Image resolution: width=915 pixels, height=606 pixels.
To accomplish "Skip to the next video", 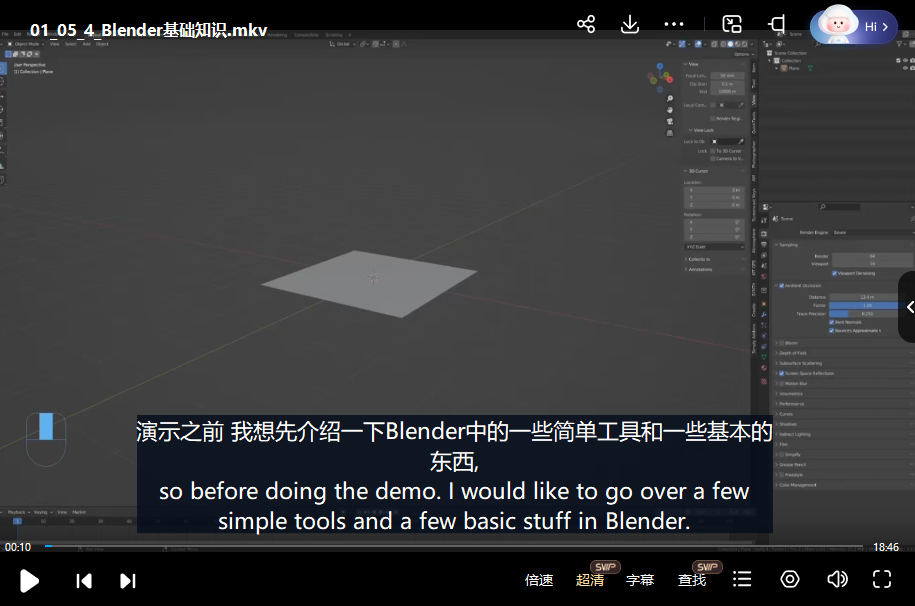I will (x=128, y=581).
